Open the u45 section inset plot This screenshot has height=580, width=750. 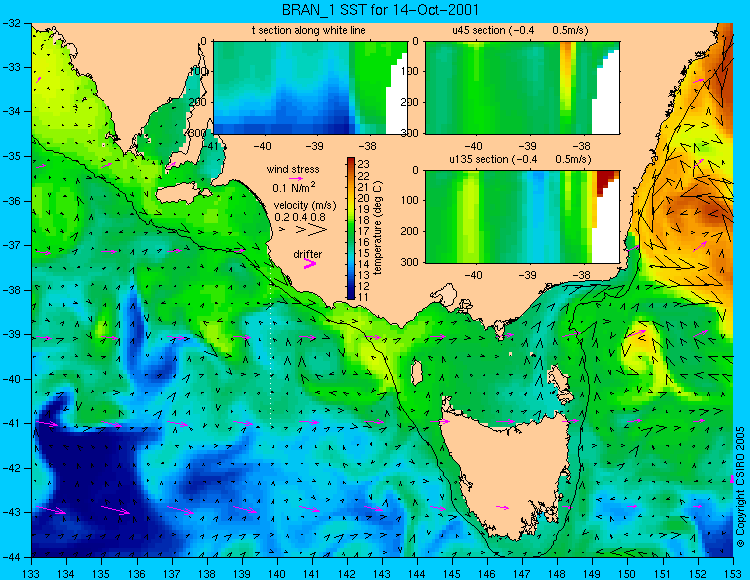coord(522,88)
